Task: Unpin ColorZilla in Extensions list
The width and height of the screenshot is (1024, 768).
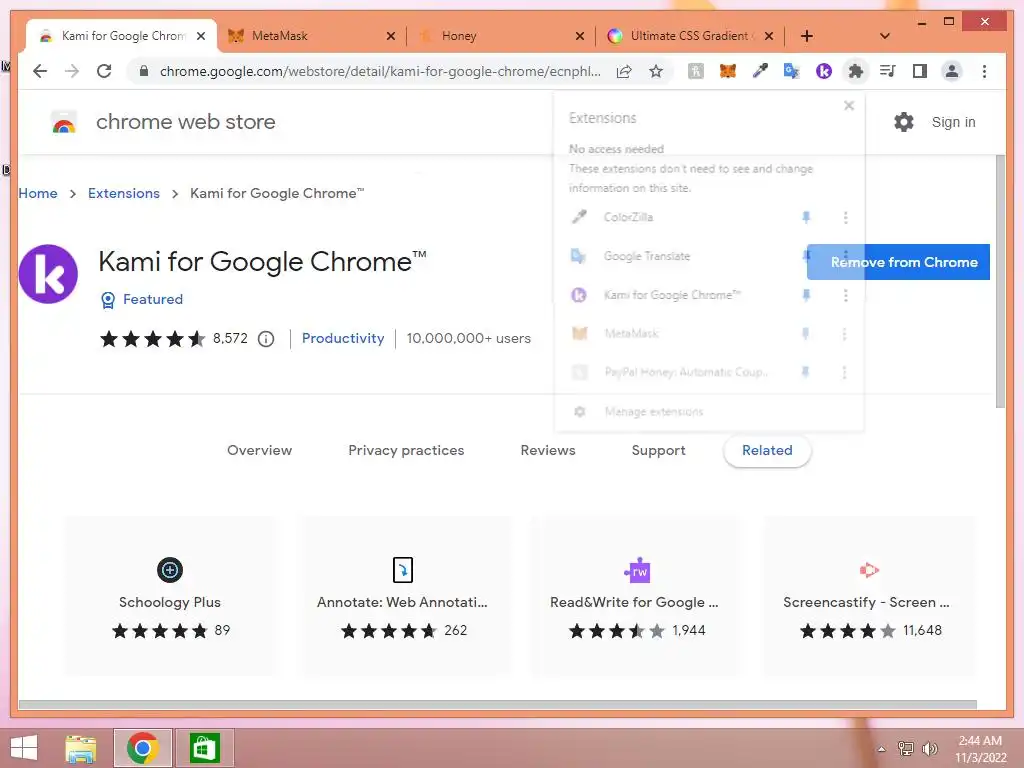Action: 806,217
